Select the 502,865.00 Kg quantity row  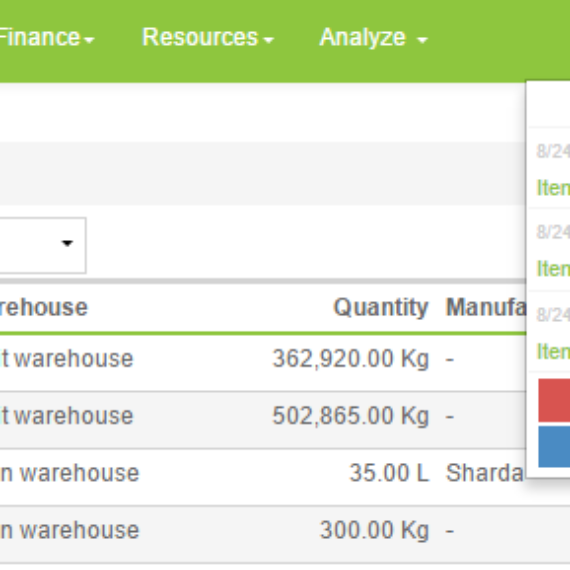(x=263, y=416)
